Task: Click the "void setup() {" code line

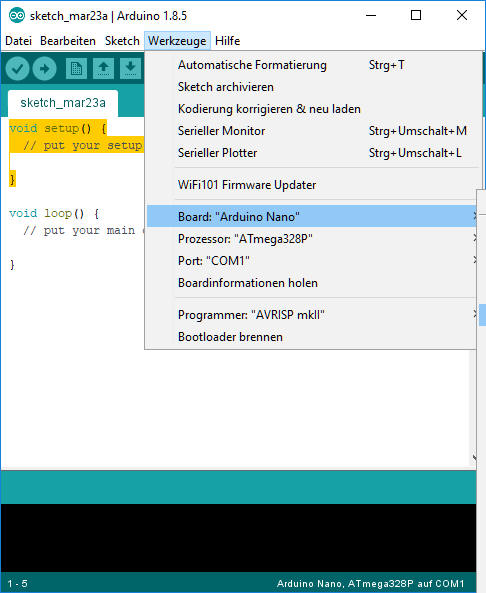Action: (x=58, y=128)
